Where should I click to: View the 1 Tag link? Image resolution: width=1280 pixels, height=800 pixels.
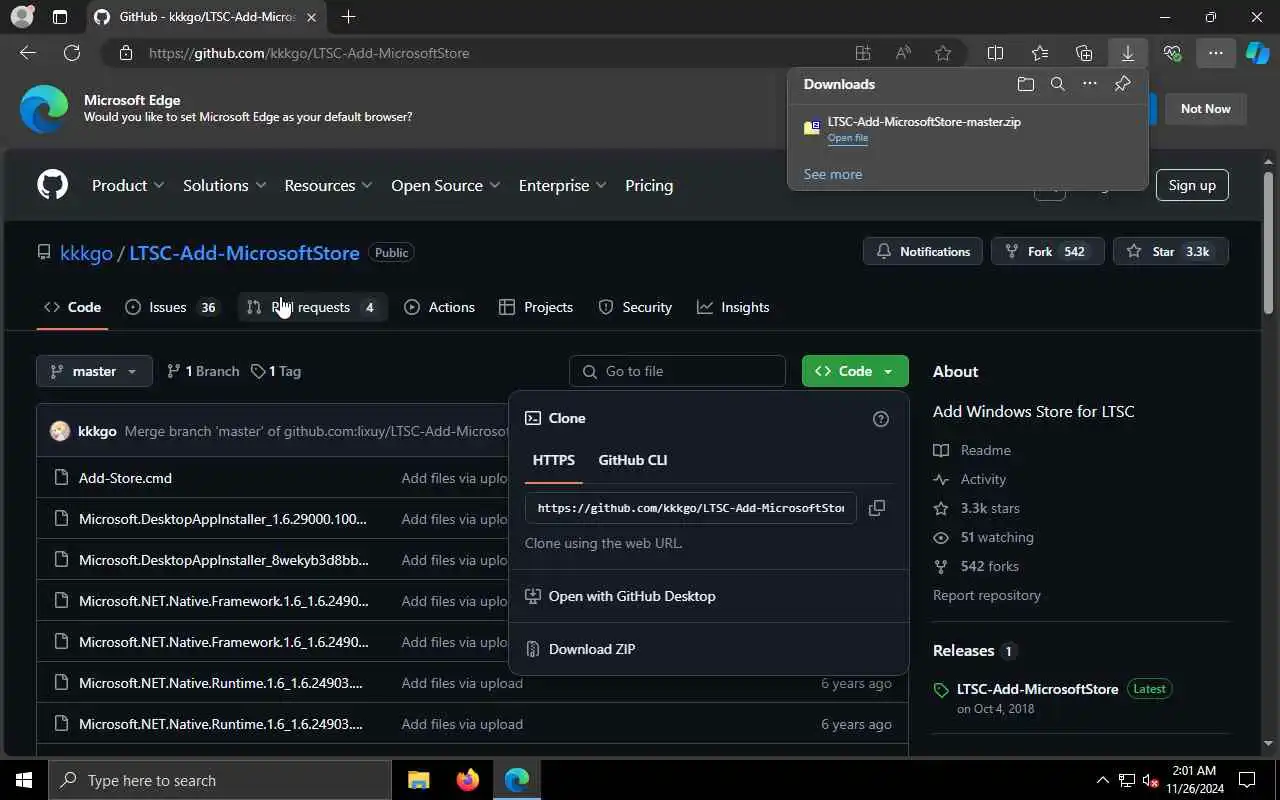pyautogui.click(x=276, y=371)
